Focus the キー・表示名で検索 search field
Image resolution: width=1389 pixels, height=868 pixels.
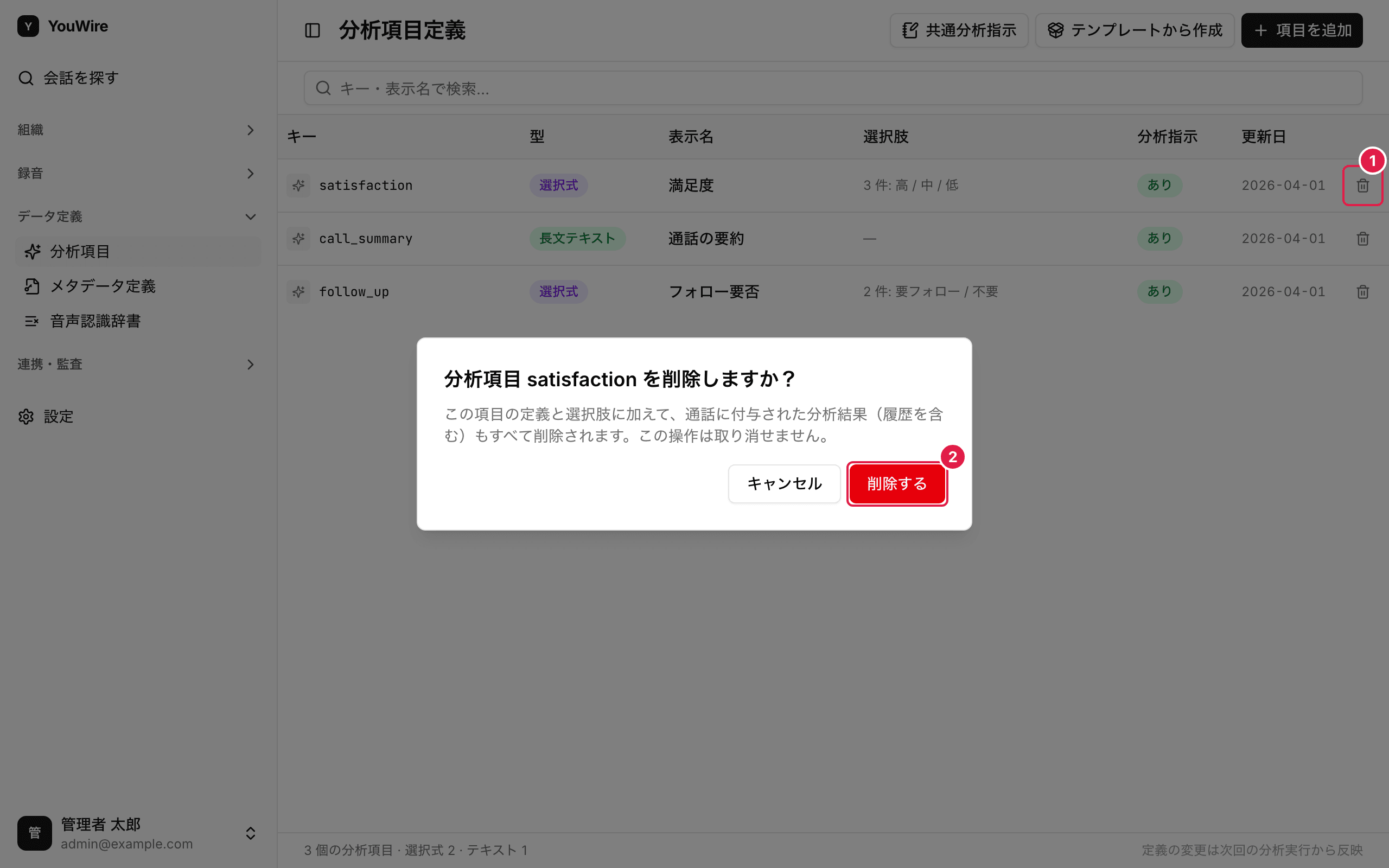coord(833,88)
